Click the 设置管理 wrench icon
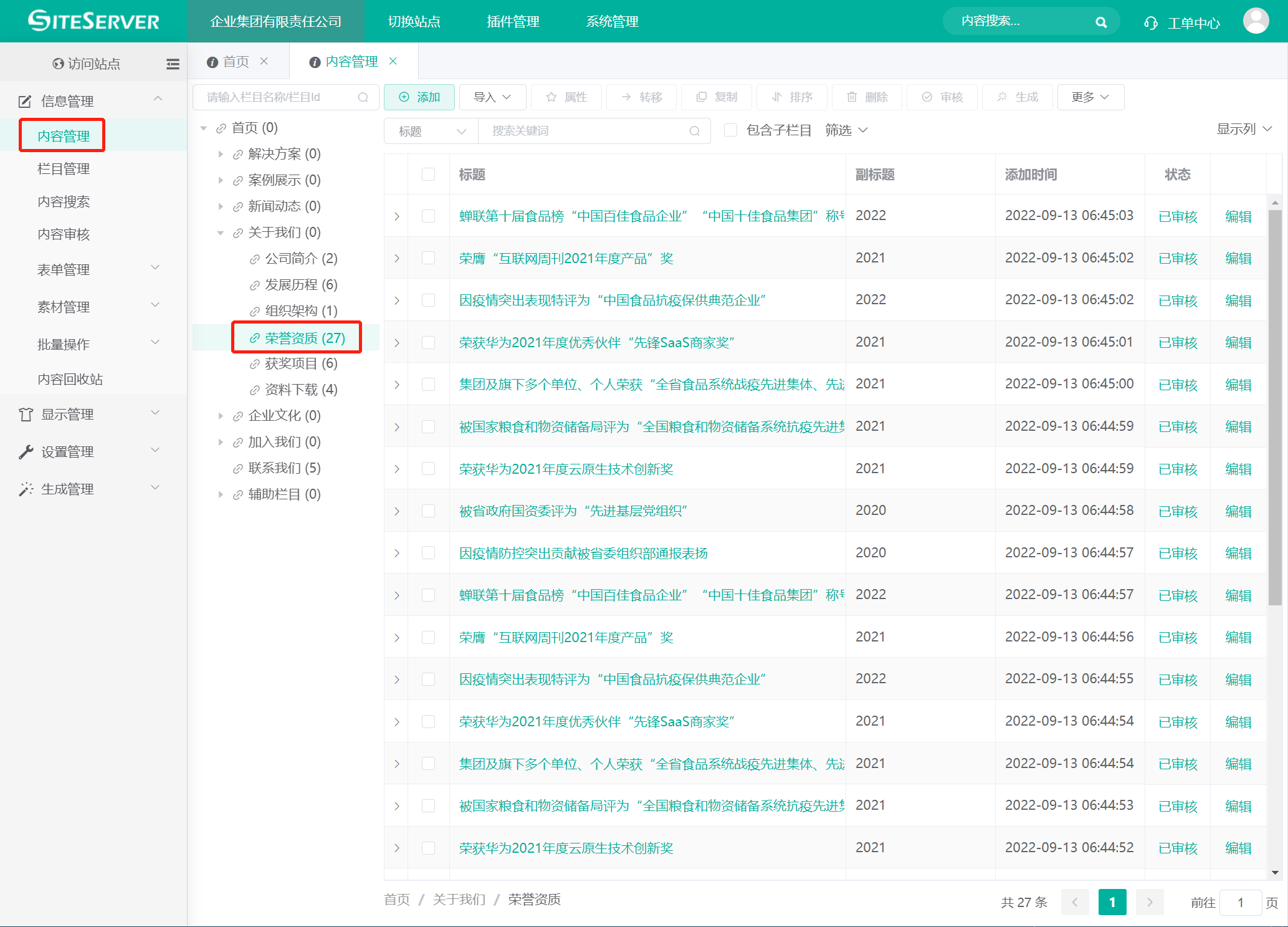 26,452
